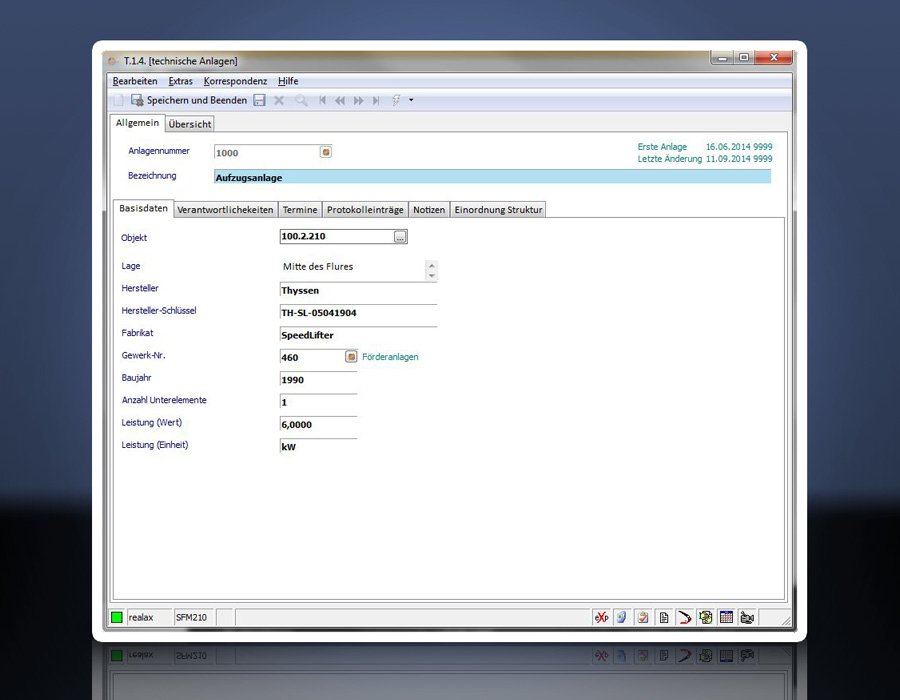
Task: Minimize the T.1.4. technische Anlagen window
Action: pos(722,57)
